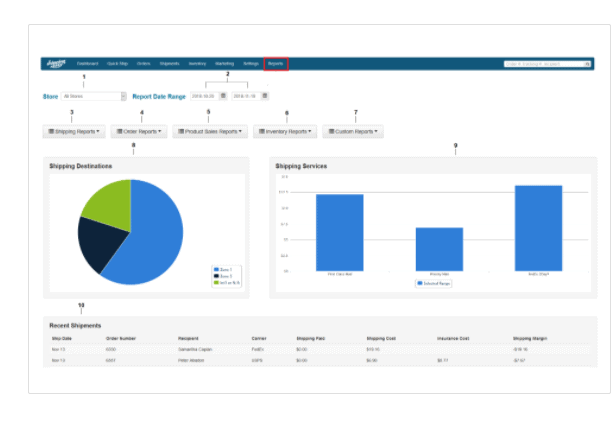
Task: Click recipient Samantha Caplan in Recent Shipments
Action: 195,349
